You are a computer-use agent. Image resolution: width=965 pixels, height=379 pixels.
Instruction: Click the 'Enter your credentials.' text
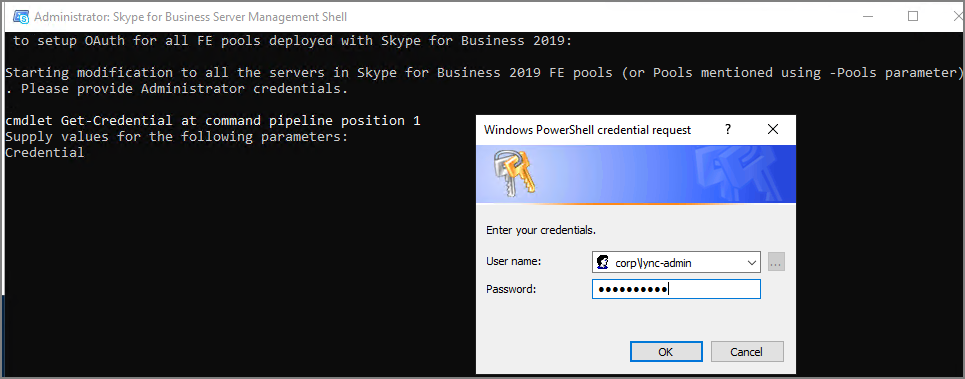coord(541,231)
